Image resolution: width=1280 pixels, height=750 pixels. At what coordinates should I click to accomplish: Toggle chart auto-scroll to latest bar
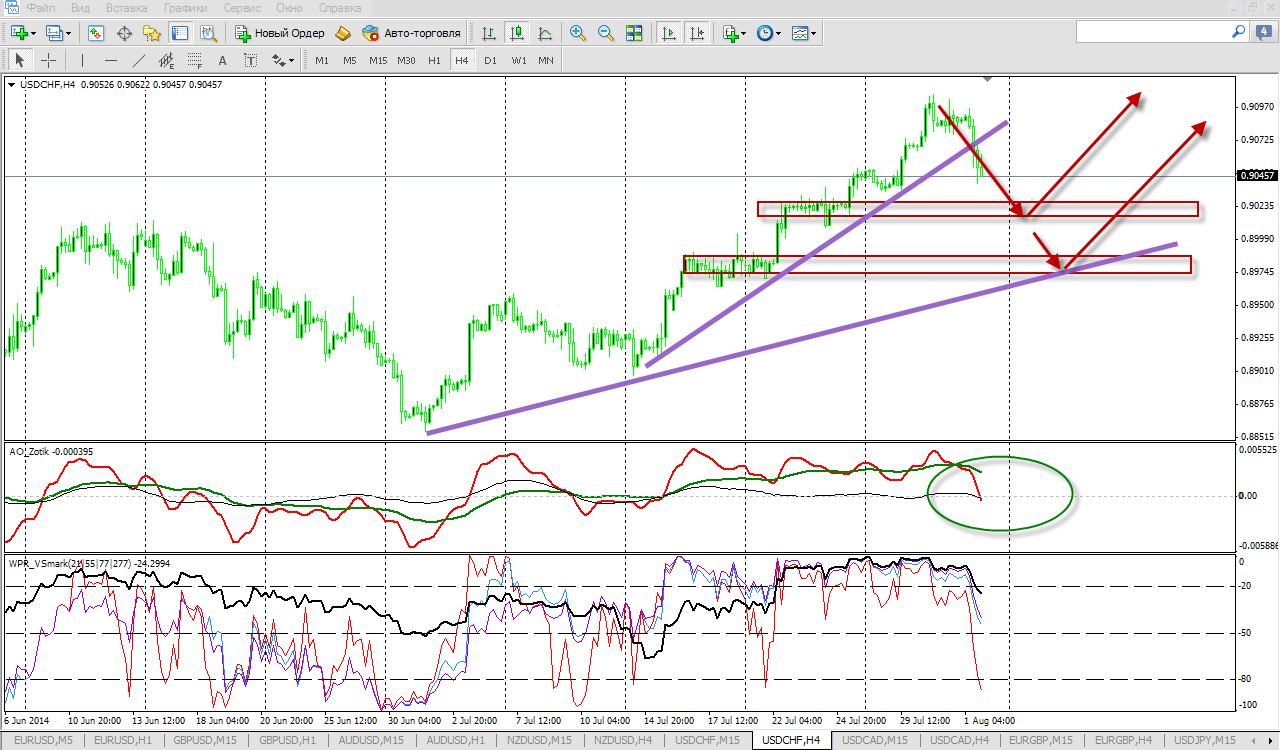[668, 33]
